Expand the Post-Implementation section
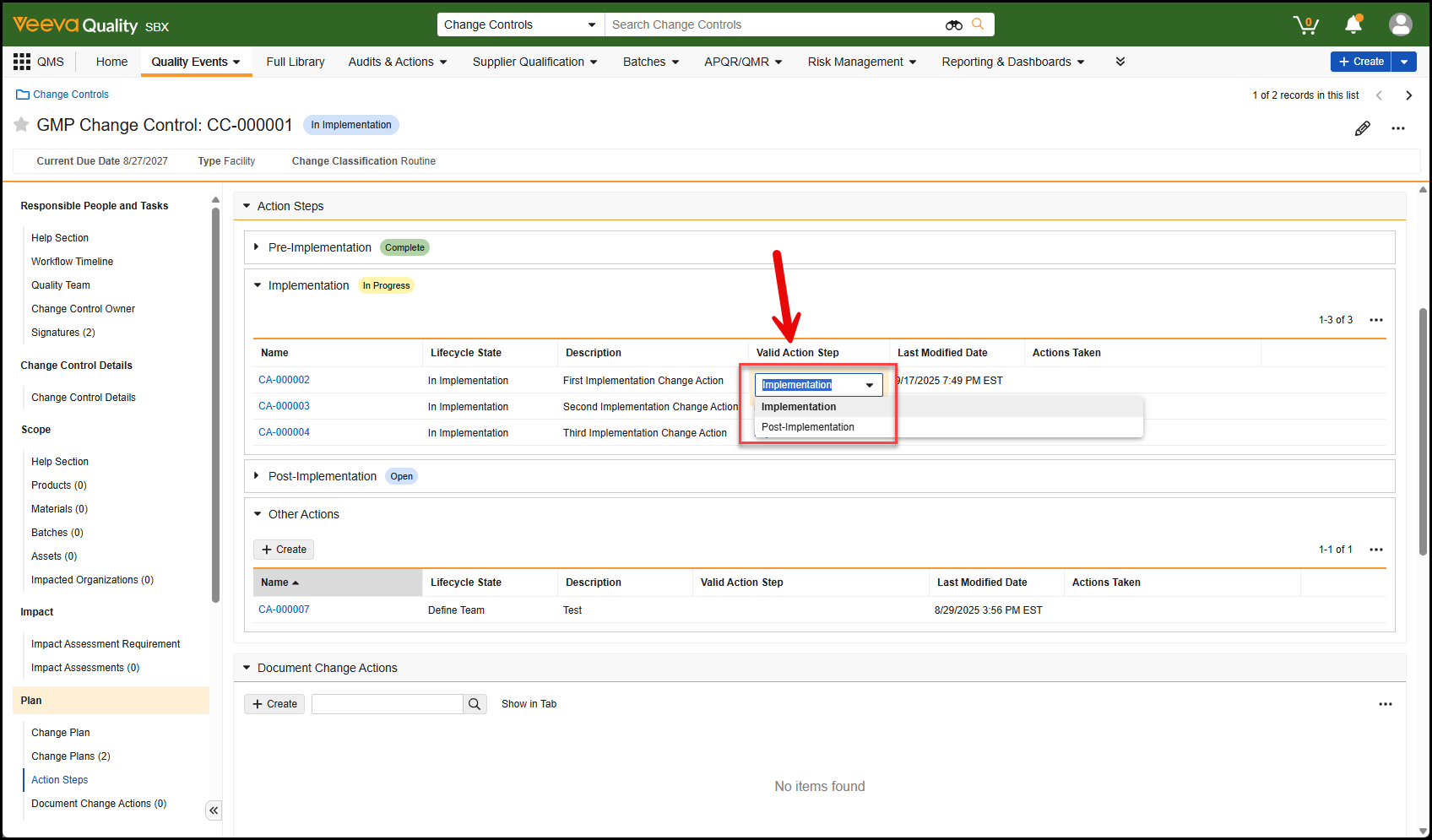The height and width of the screenshot is (840, 1432). (x=257, y=476)
